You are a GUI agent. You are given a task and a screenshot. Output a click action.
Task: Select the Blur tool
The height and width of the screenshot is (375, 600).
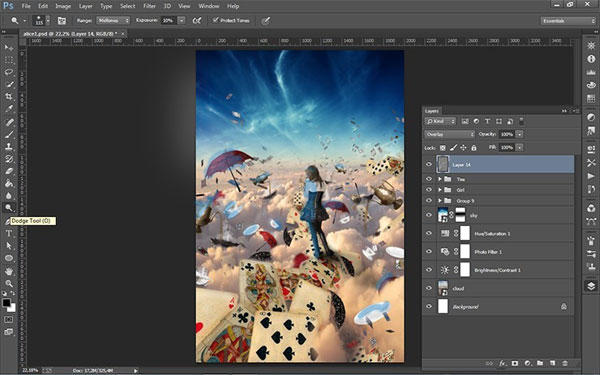click(8, 196)
